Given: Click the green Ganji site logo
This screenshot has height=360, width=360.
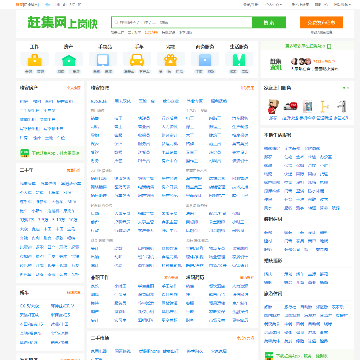Looking at the screenshot, I should [62, 23].
